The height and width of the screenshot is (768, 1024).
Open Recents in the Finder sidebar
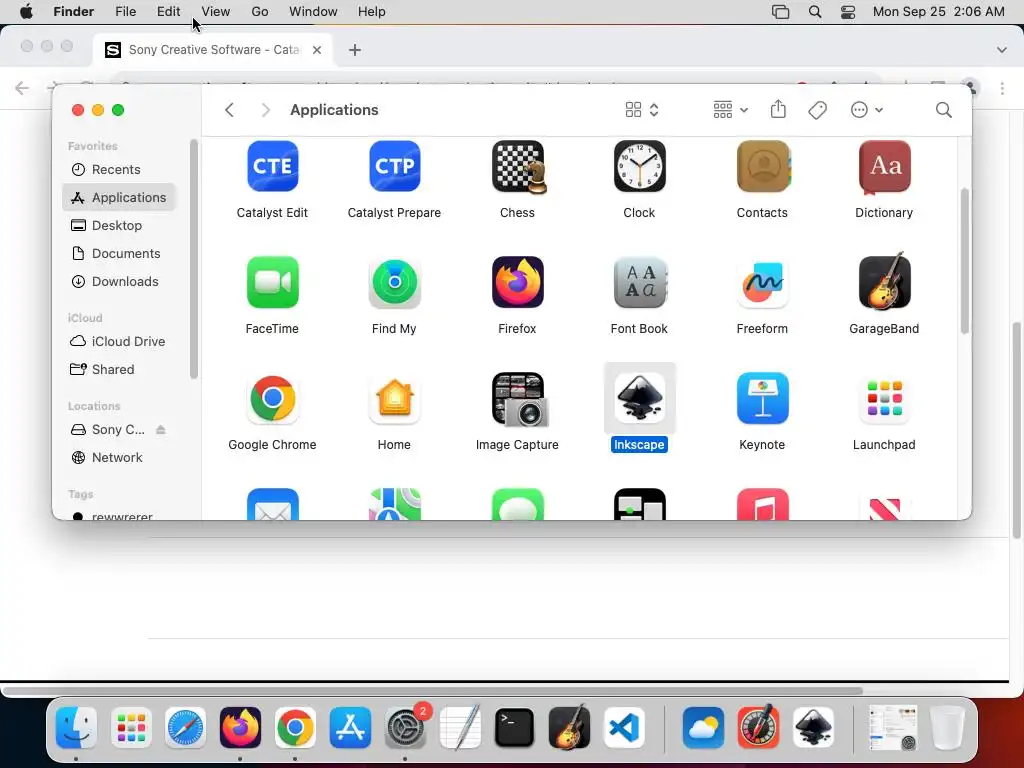coord(119,169)
